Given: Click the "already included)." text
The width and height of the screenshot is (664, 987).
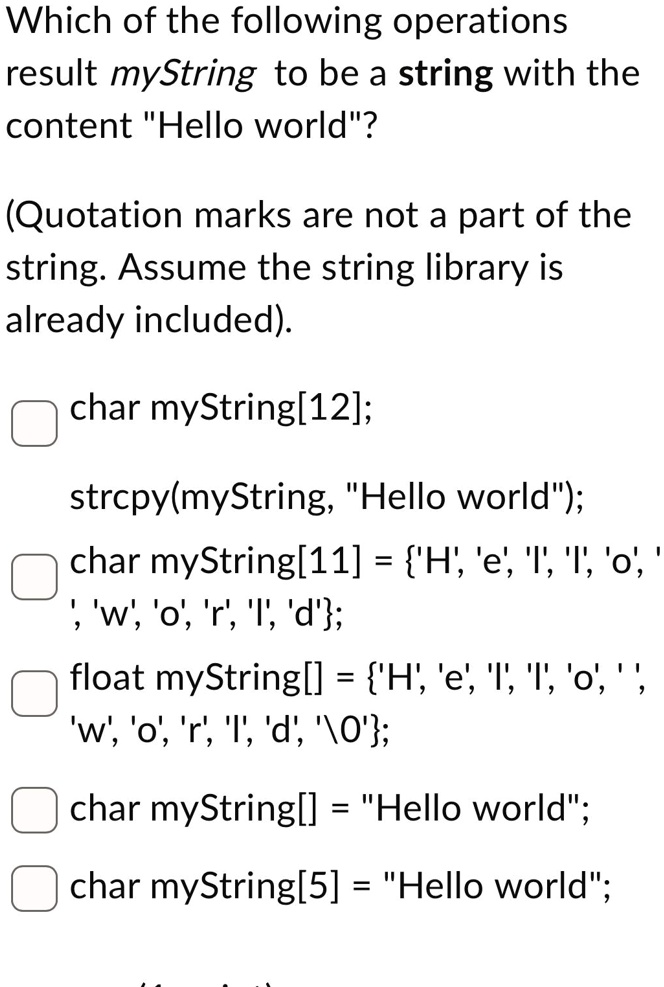Looking at the screenshot, I should coord(149,320).
